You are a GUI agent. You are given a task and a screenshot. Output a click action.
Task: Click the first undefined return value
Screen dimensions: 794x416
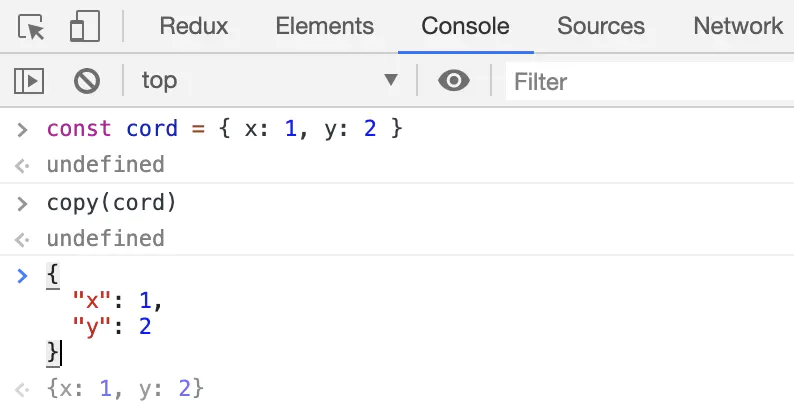105,164
